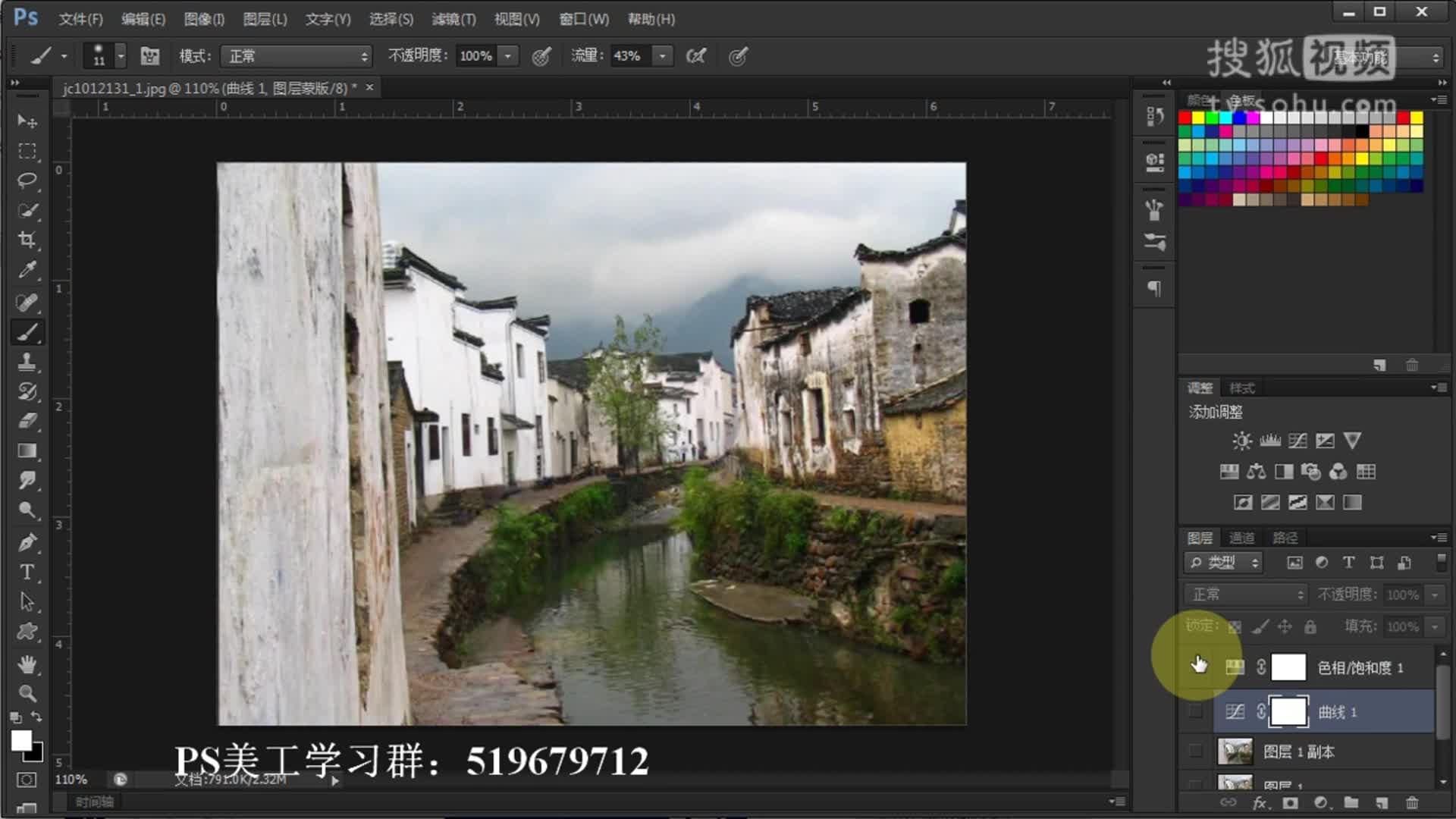Switch to the 通道 panel tab

(x=1241, y=537)
